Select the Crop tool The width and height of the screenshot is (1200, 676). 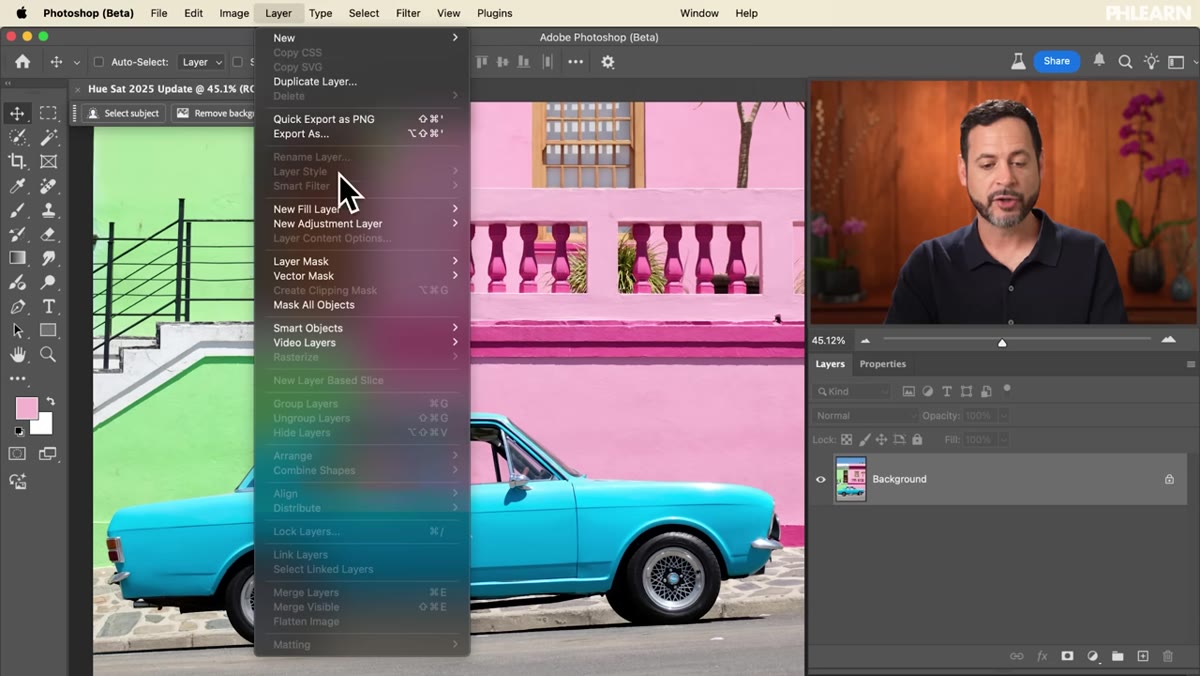coord(17,161)
